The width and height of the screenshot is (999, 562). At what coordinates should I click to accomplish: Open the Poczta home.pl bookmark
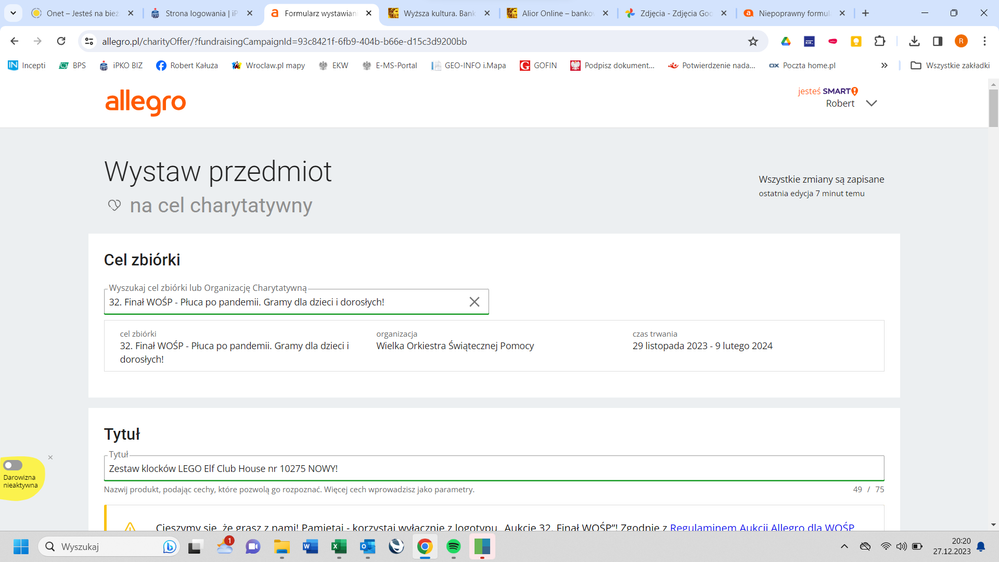click(x=802, y=66)
